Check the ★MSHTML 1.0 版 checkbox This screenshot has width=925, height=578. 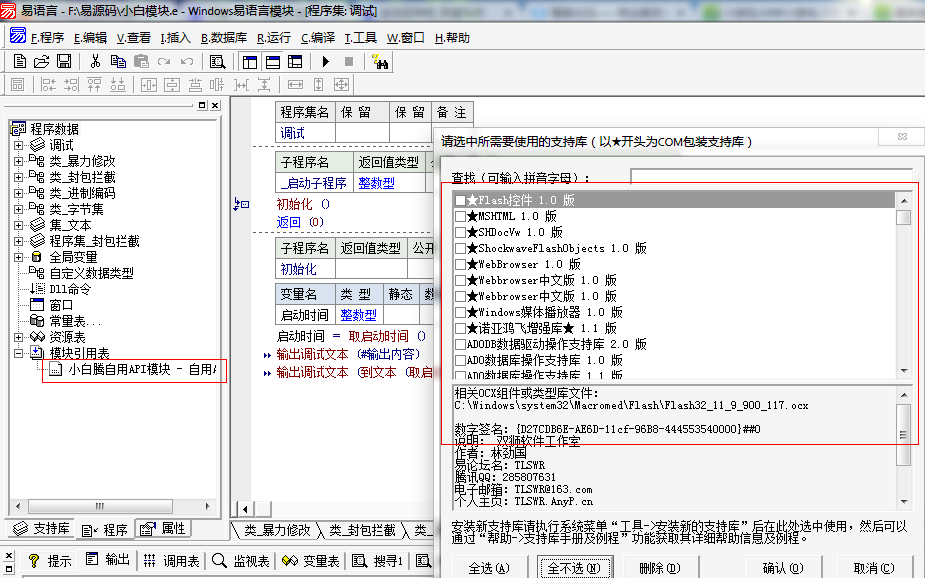[460, 216]
